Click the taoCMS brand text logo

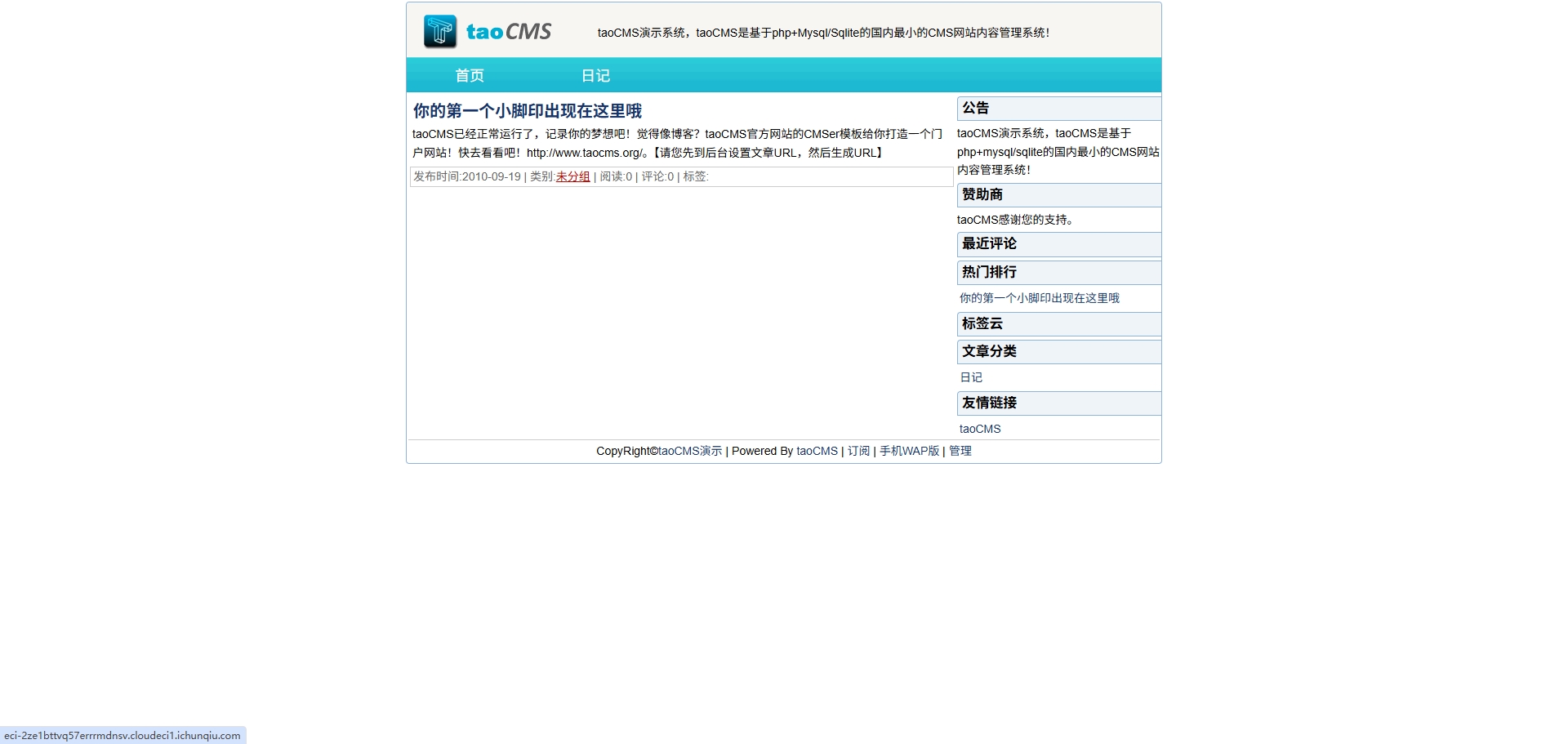[x=508, y=32]
